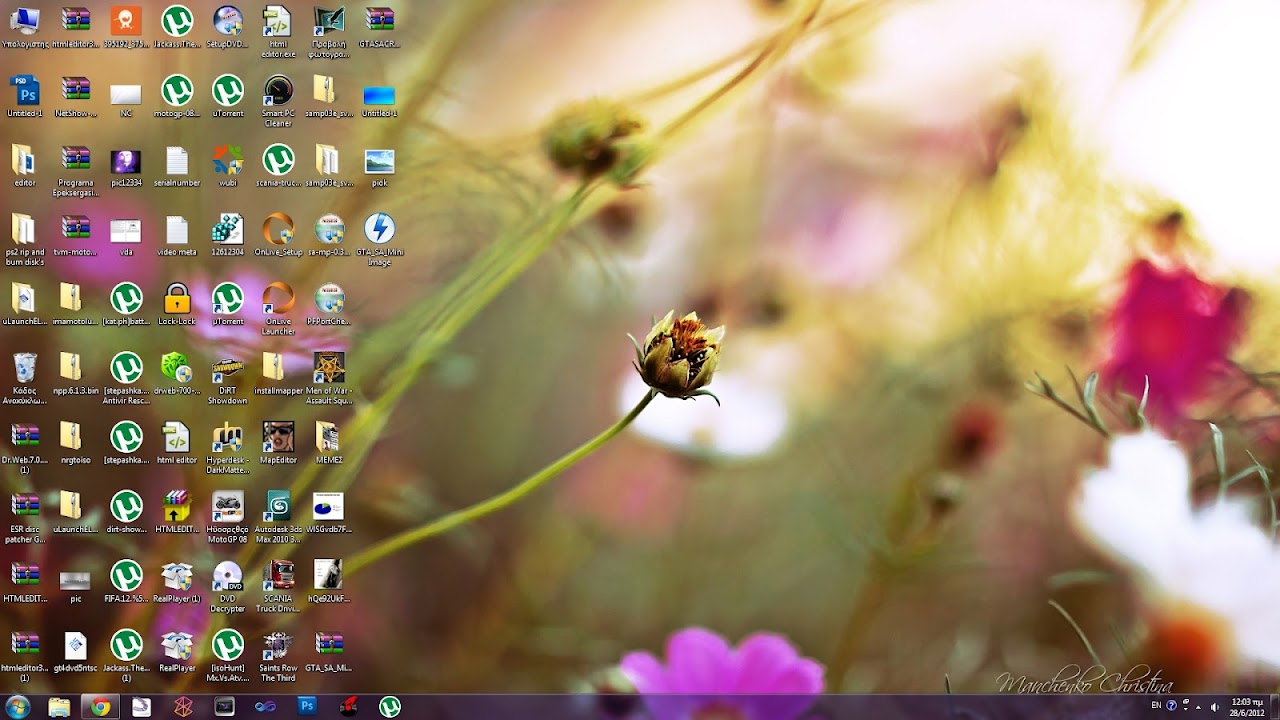Open the volume control in tray
The width and height of the screenshot is (1280, 720).
point(1216,706)
